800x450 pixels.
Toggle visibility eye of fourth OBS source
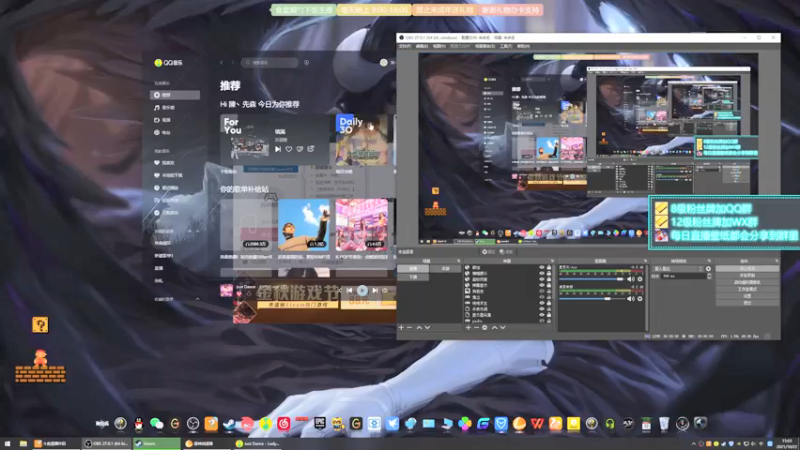[x=542, y=285]
